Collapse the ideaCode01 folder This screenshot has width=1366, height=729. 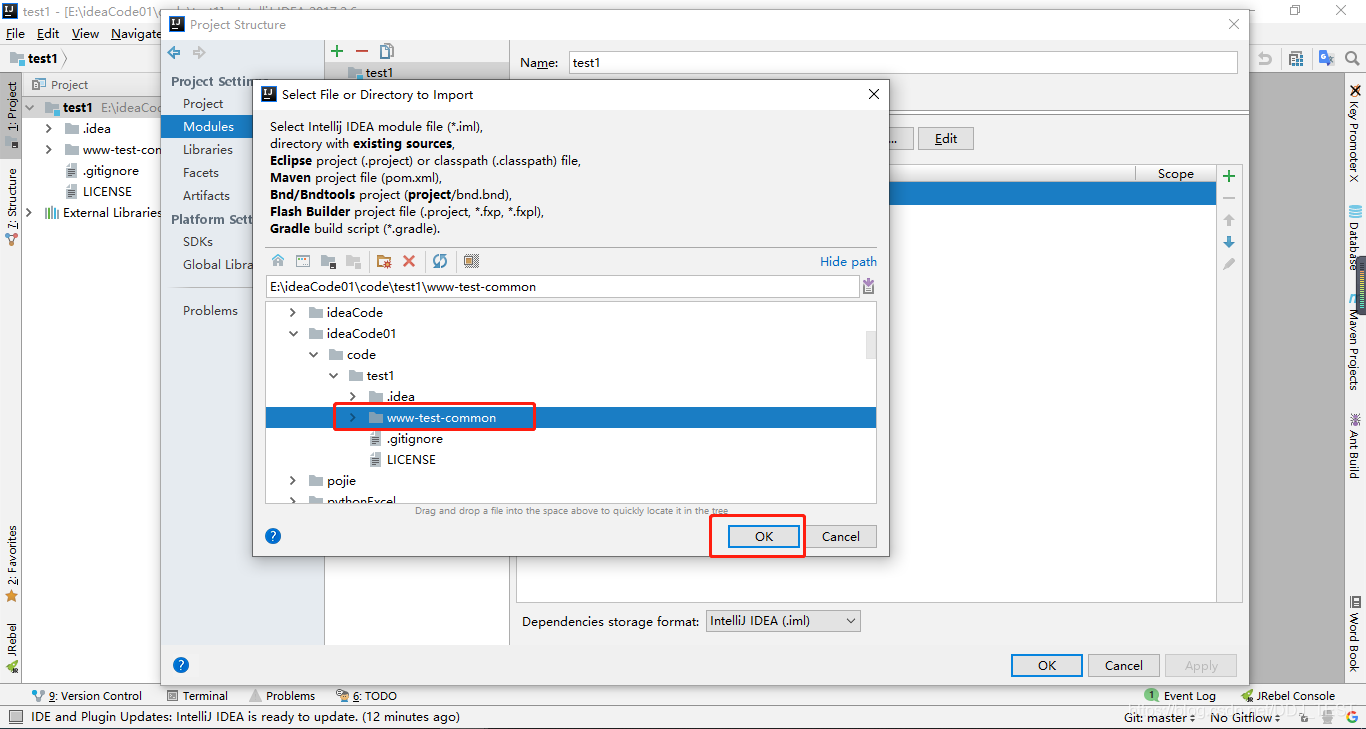pyautogui.click(x=292, y=334)
